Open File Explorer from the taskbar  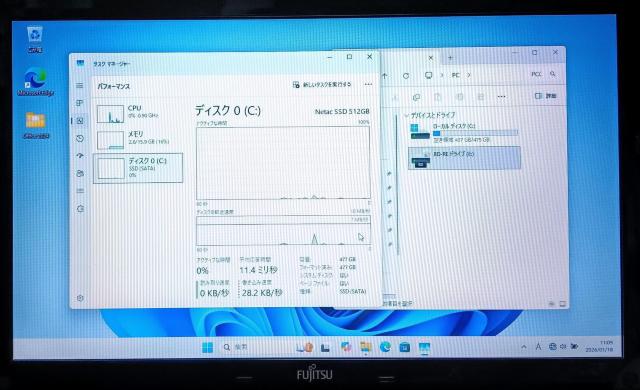[x=366, y=347]
